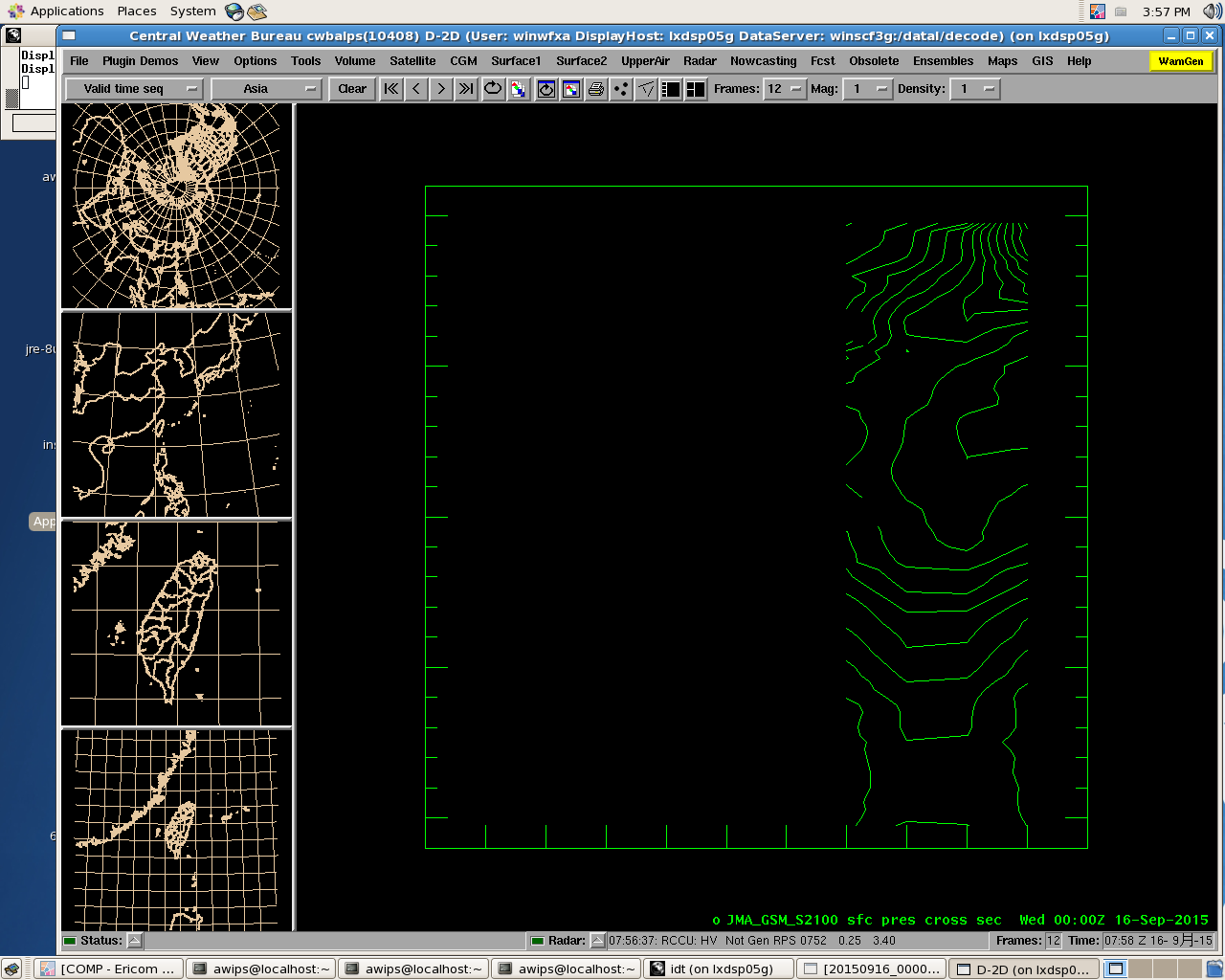Step back one frame

point(416,89)
